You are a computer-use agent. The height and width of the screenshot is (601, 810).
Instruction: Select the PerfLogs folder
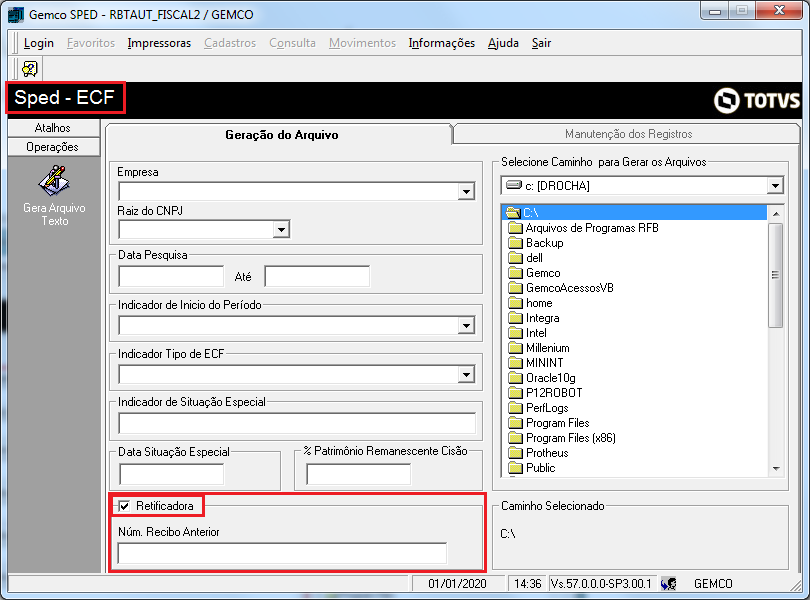[538, 408]
